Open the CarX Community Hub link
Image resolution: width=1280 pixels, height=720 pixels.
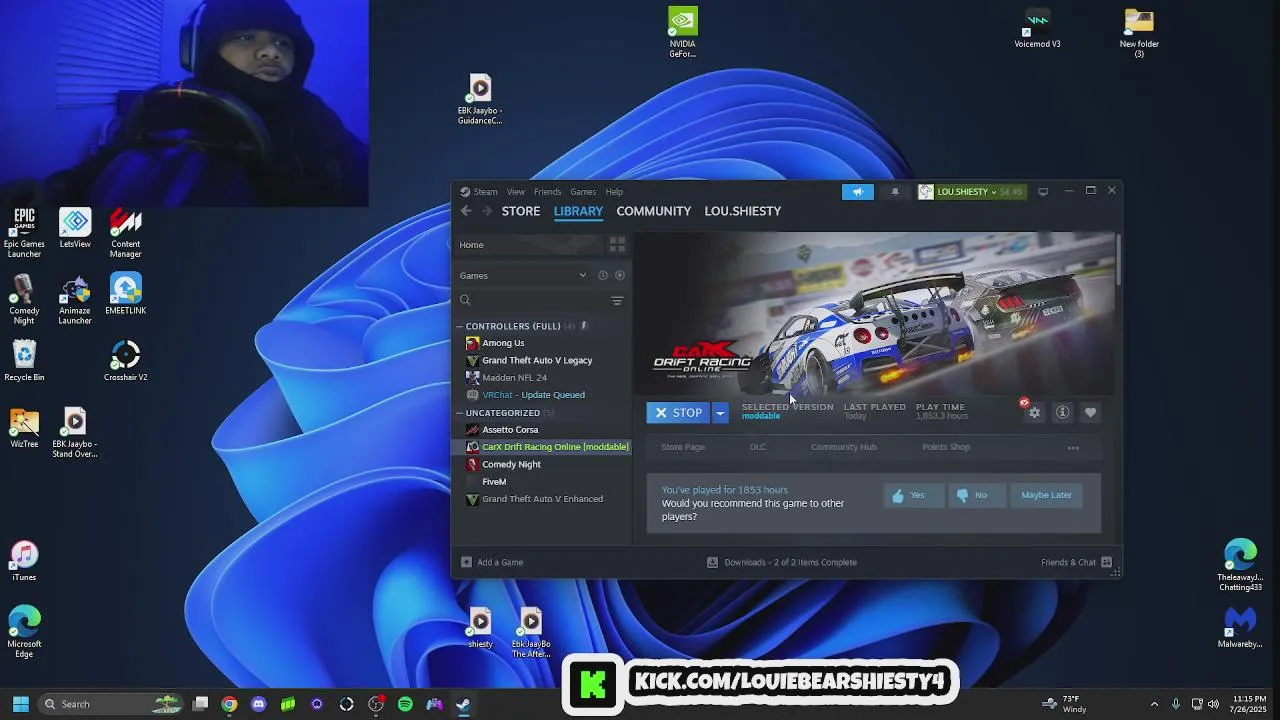[x=844, y=447]
